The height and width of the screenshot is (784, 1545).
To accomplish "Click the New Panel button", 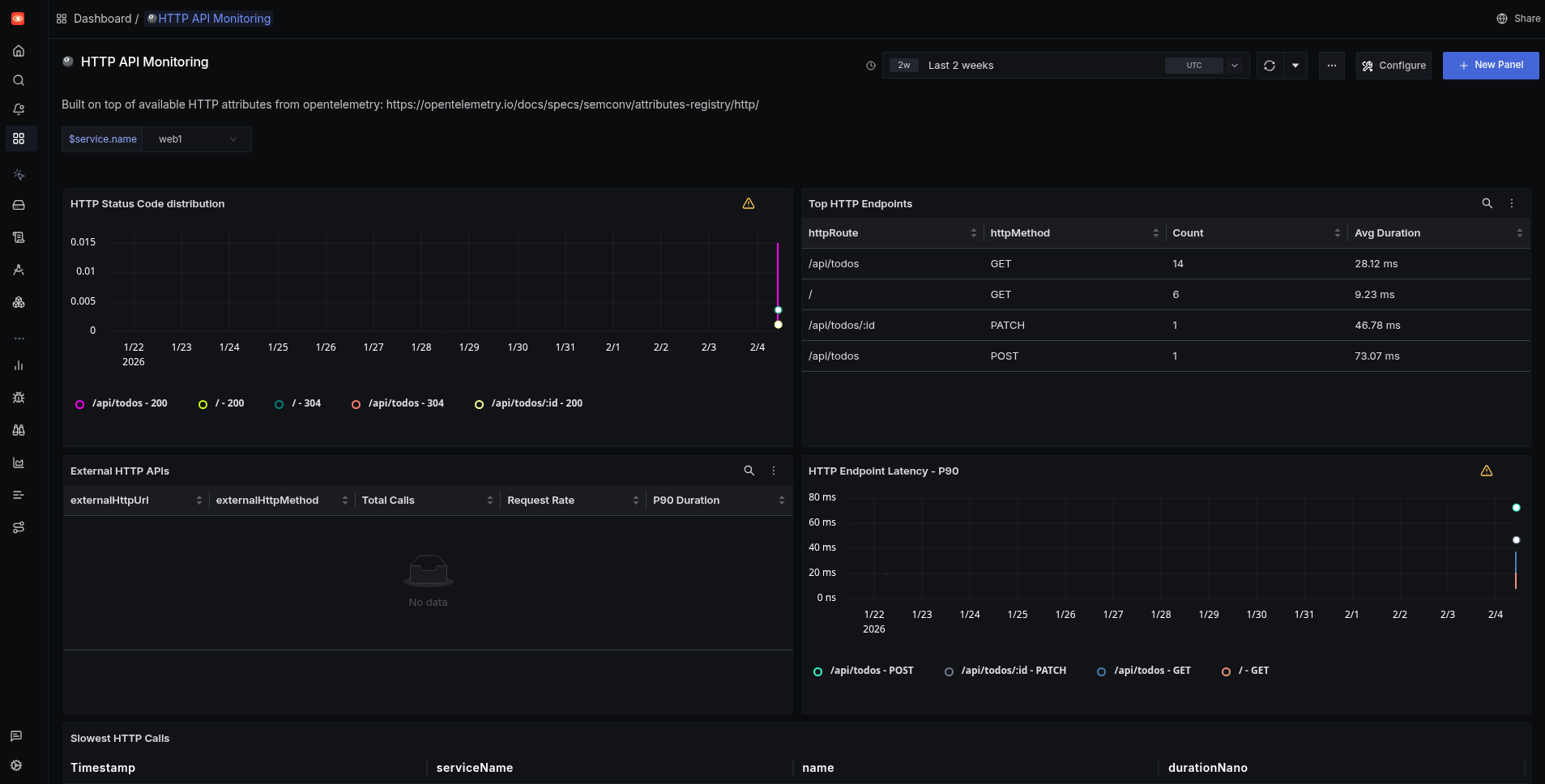I will click(x=1490, y=65).
